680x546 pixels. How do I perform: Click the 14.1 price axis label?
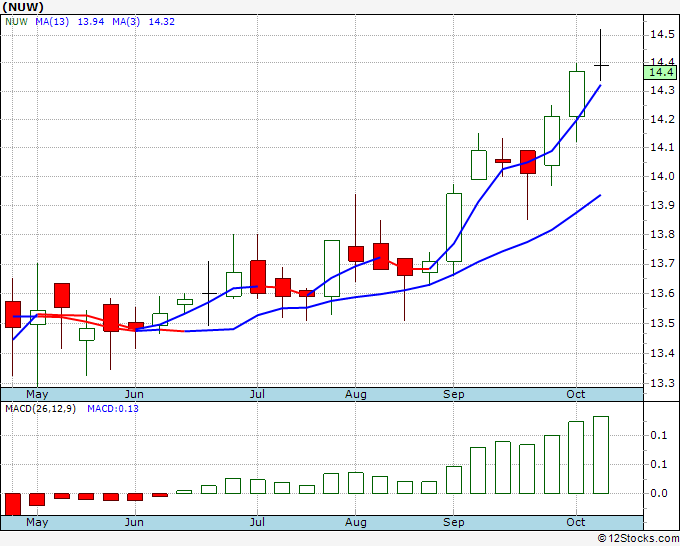(x=662, y=147)
